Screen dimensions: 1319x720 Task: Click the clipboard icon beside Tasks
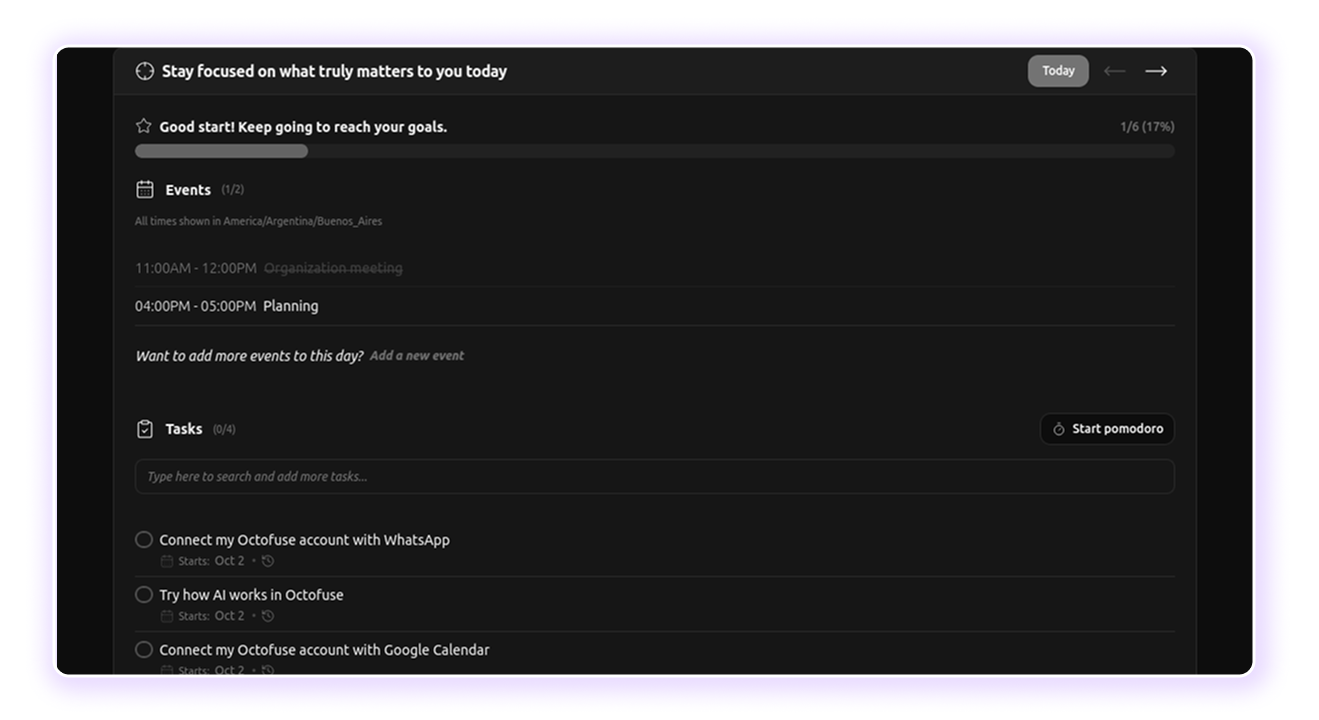coord(145,429)
